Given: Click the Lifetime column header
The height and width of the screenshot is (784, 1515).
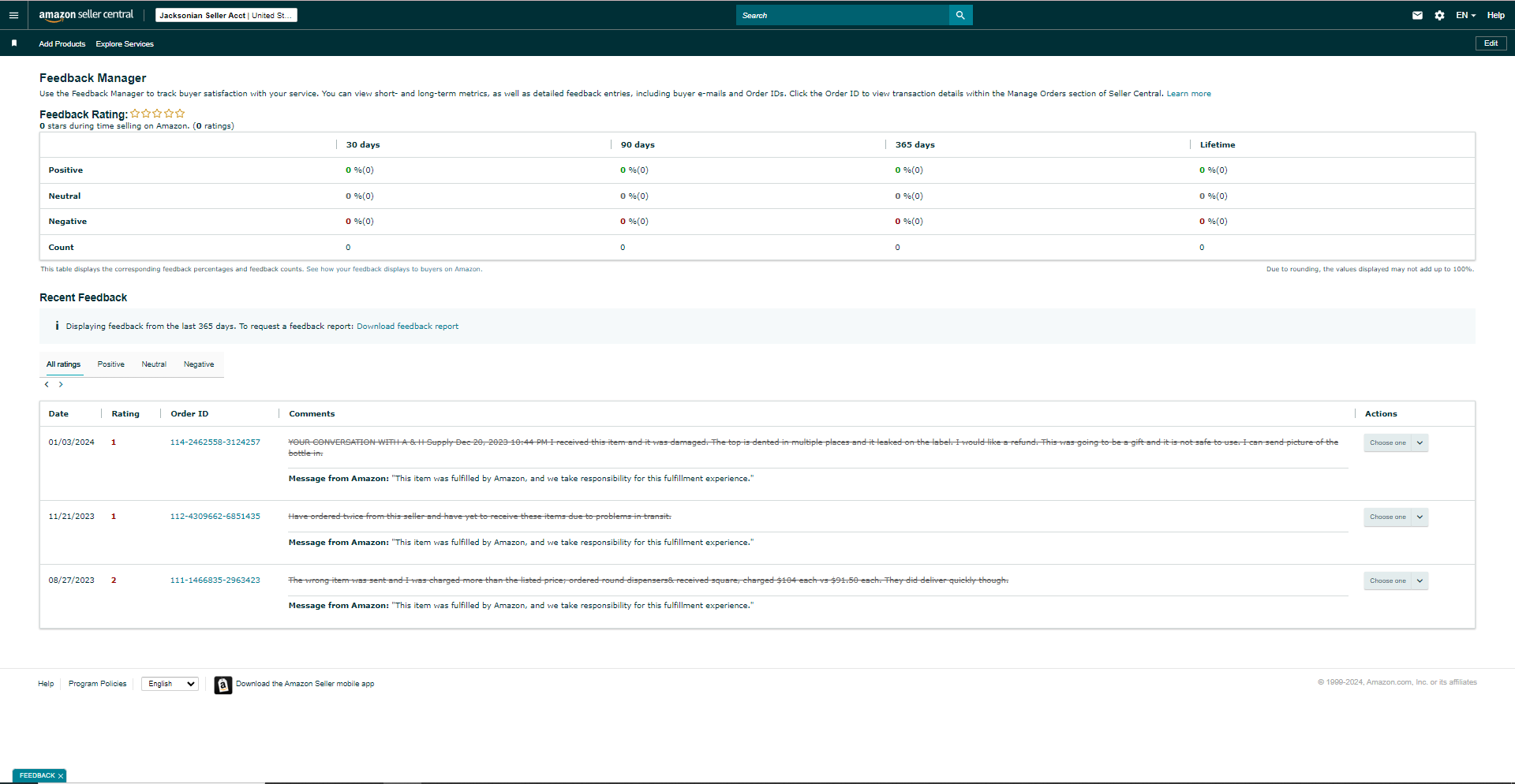Looking at the screenshot, I should tap(1218, 145).
